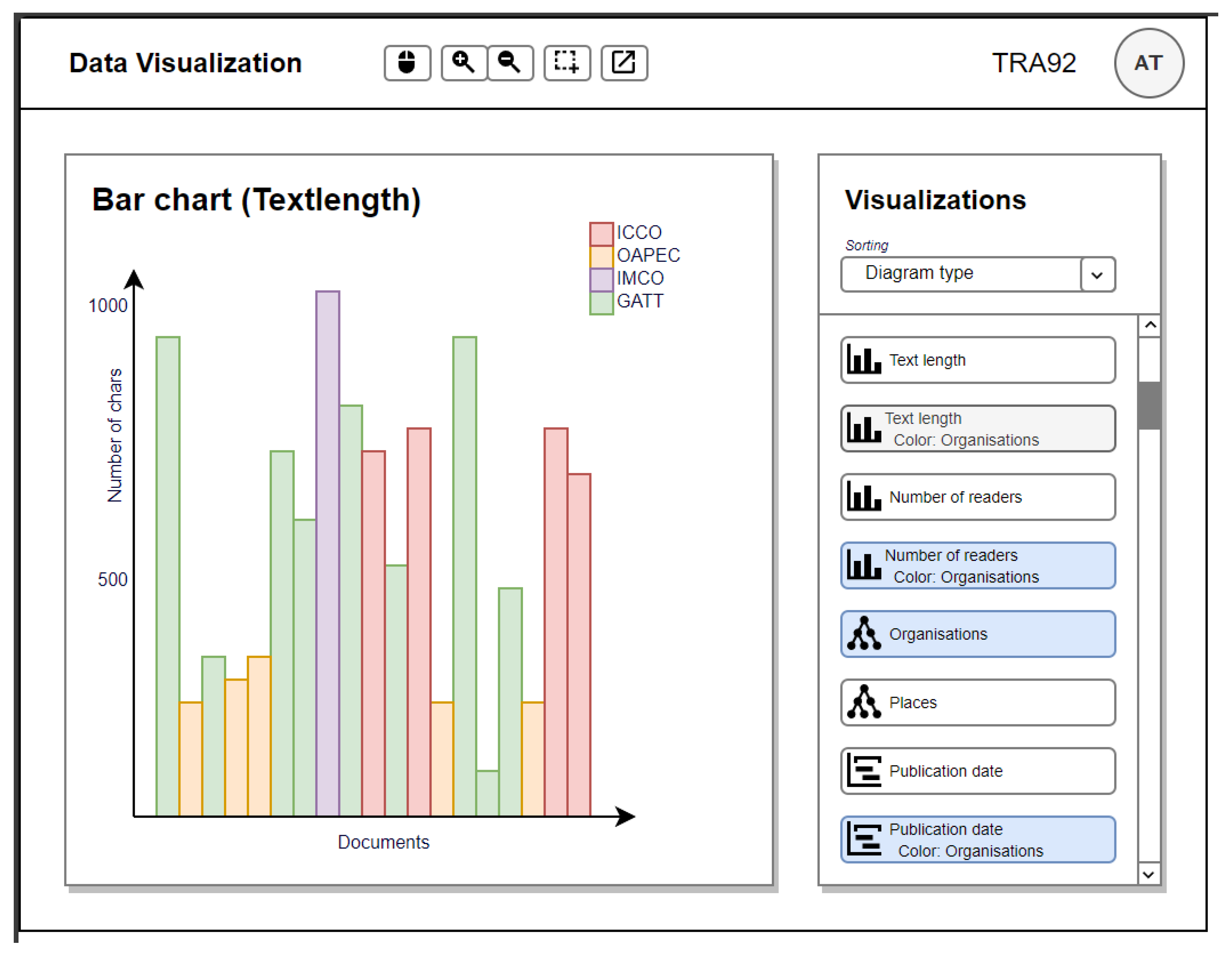
Task: Select the Places visualization entry
Action: pos(977,702)
